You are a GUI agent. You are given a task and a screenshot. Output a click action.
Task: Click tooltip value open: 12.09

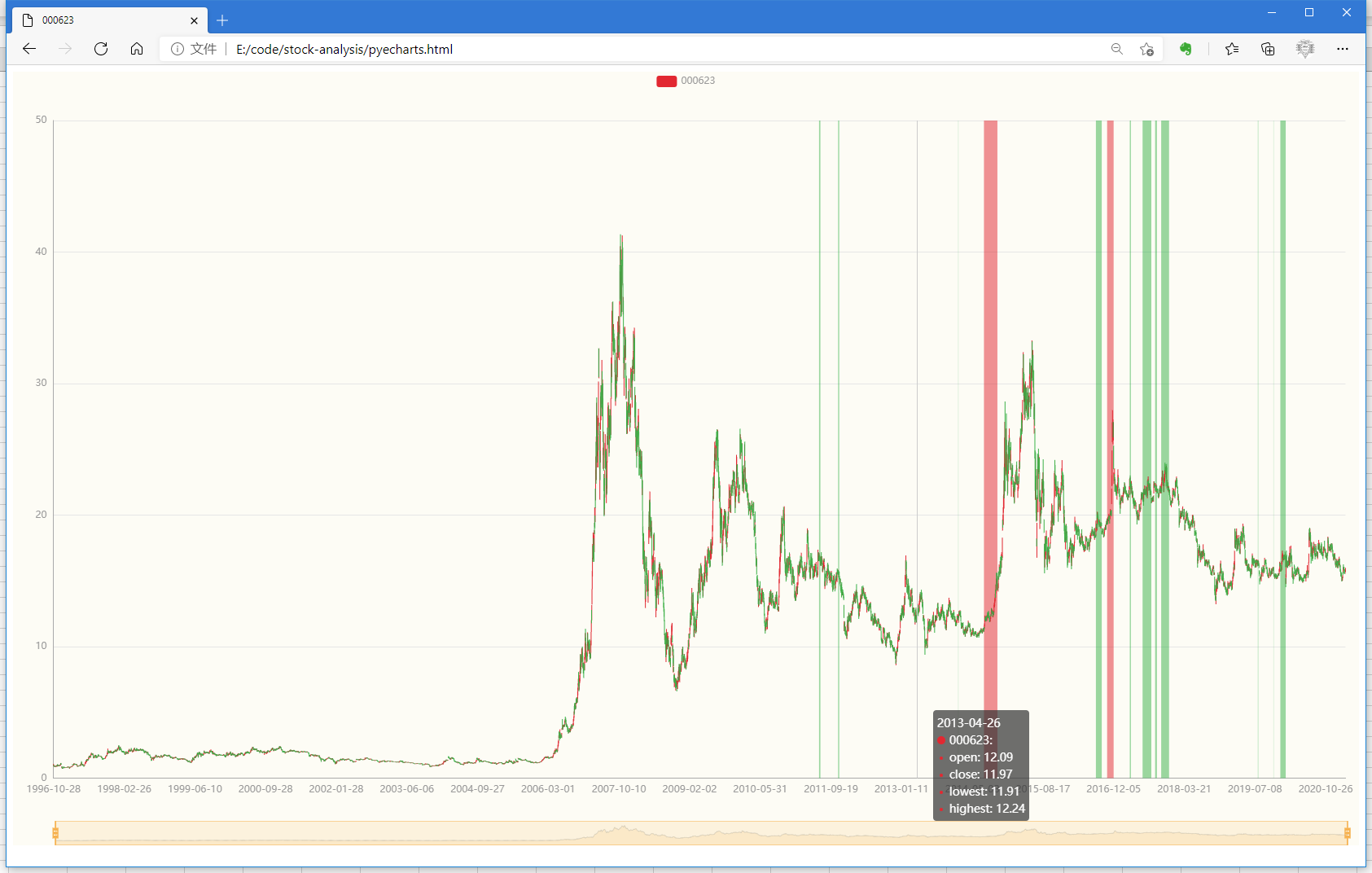pyautogui.click(x=980, y=757)
